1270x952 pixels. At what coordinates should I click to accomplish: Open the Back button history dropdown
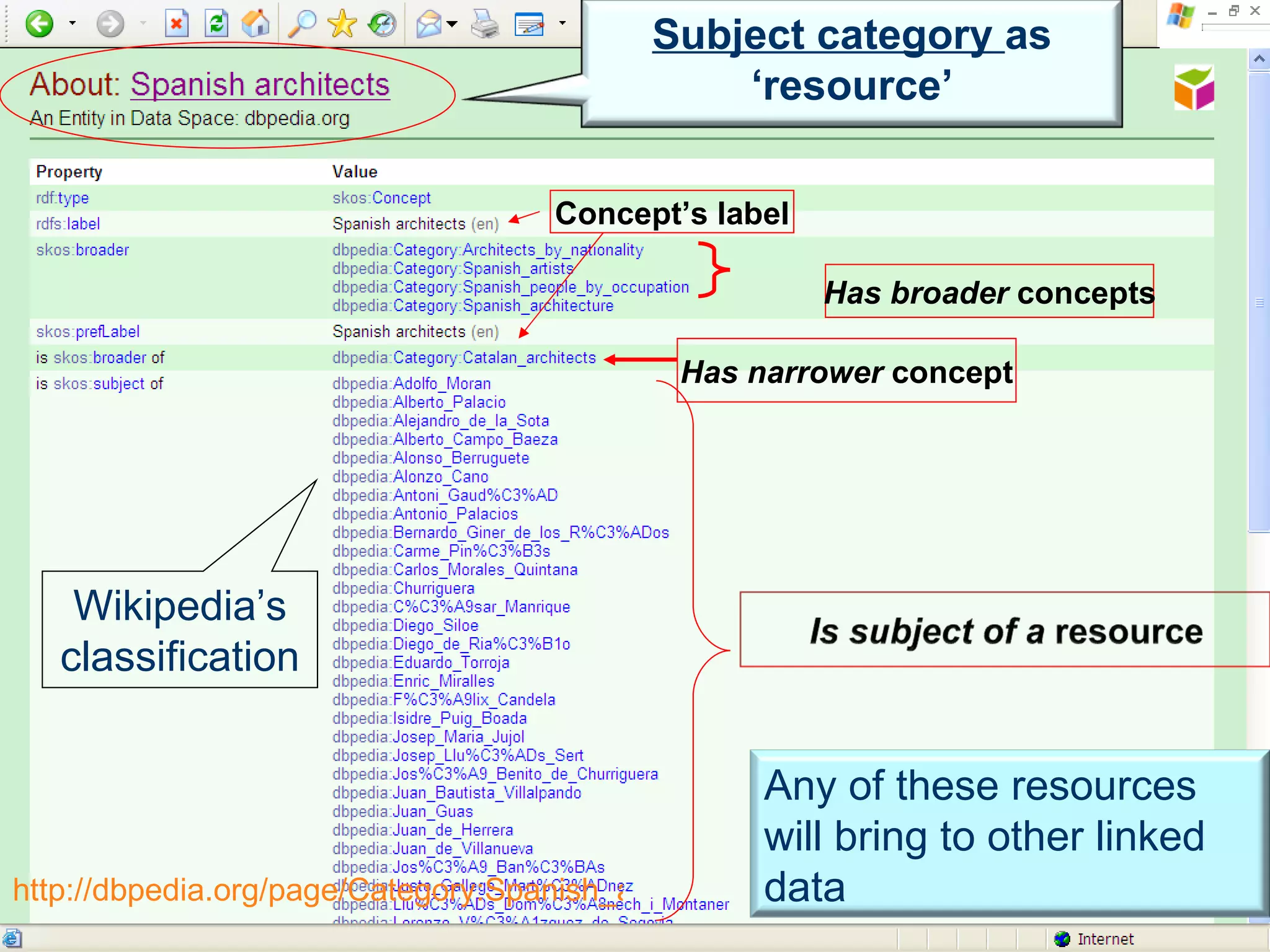73,24
